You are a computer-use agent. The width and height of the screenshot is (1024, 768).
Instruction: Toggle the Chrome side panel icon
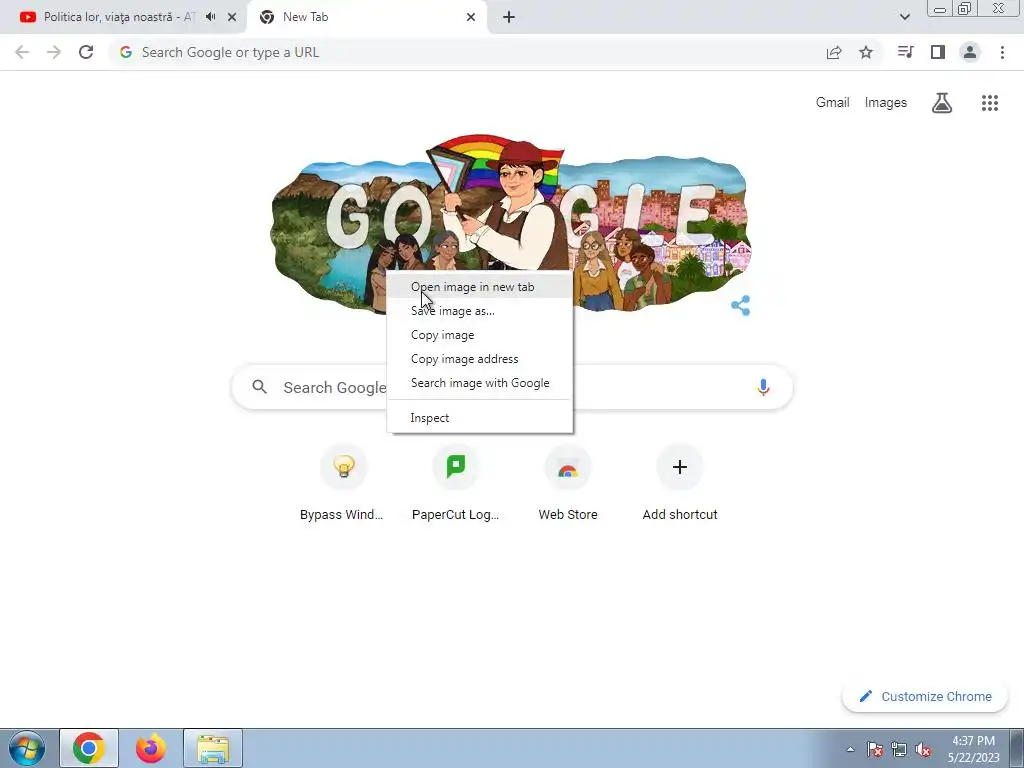938,52
